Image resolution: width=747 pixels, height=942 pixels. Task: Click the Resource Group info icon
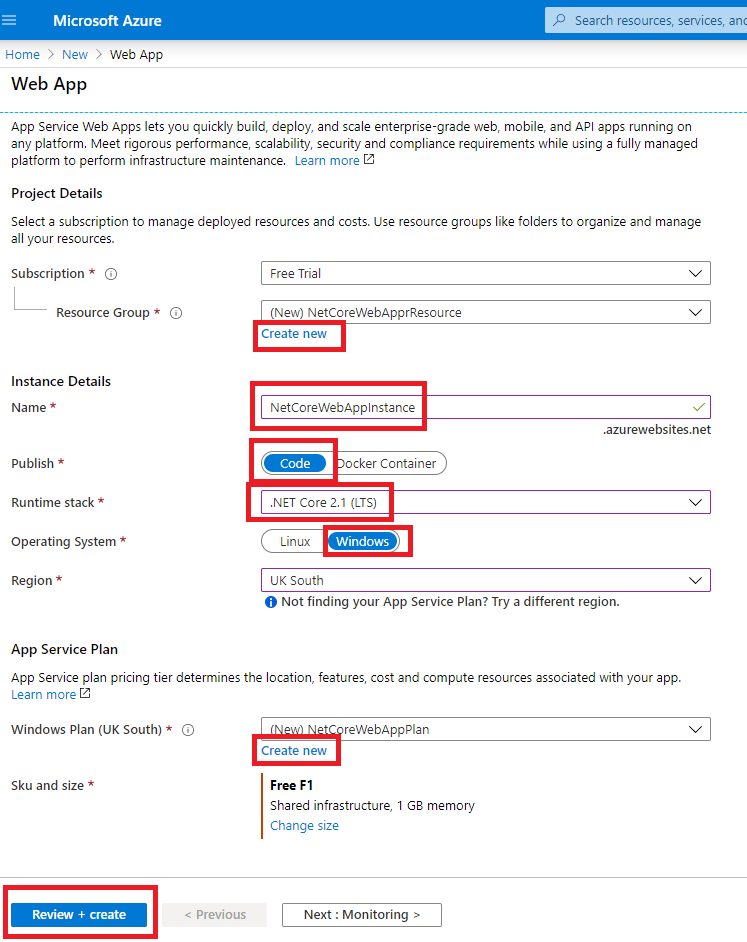[x=176, y=313]
